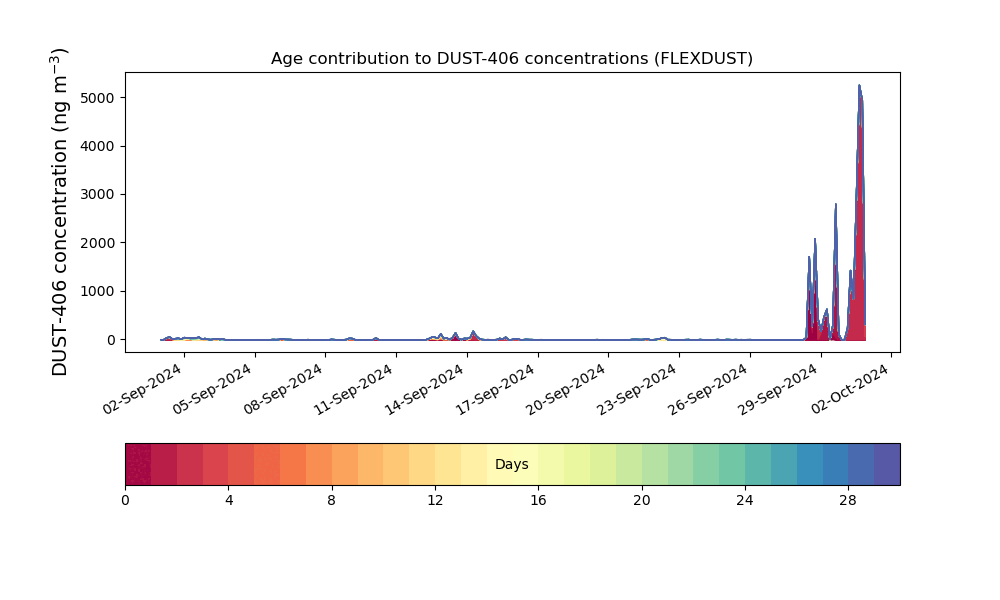This screenshot has height=600, width=1000.
Task: Click the colorbar tick label 4
Action: [x=229, y=501]
